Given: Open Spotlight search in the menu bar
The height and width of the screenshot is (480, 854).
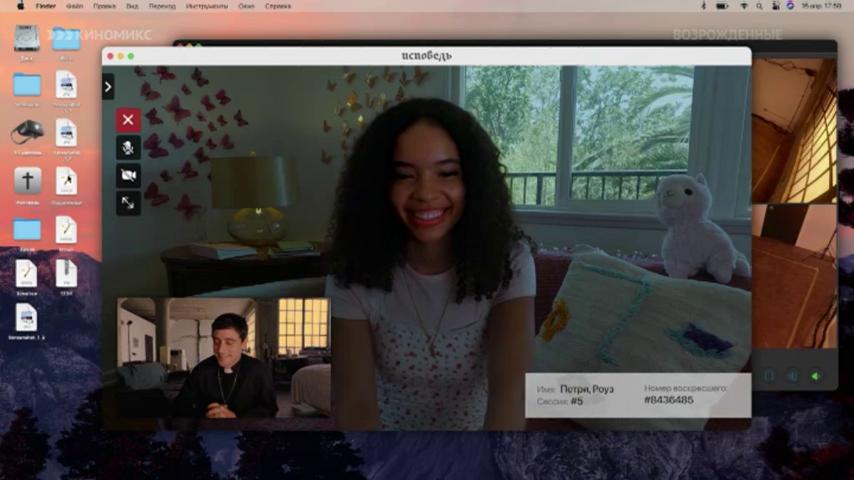Looking at the screenshot, I should [759, 6].
